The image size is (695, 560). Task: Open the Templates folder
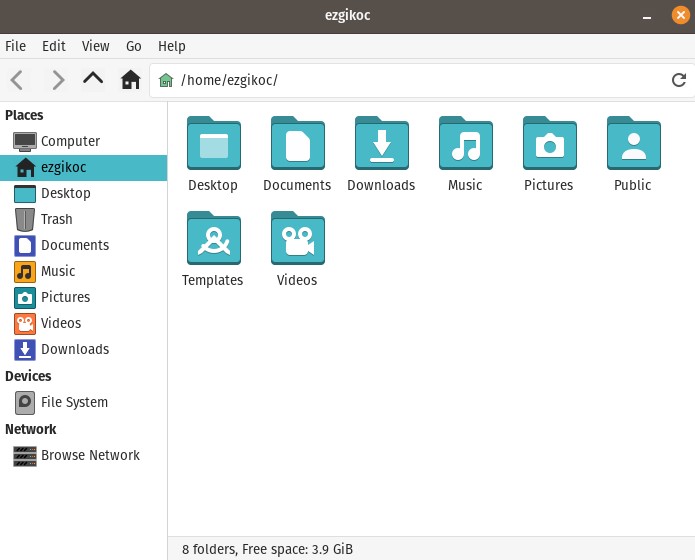[x=213, y=241]
